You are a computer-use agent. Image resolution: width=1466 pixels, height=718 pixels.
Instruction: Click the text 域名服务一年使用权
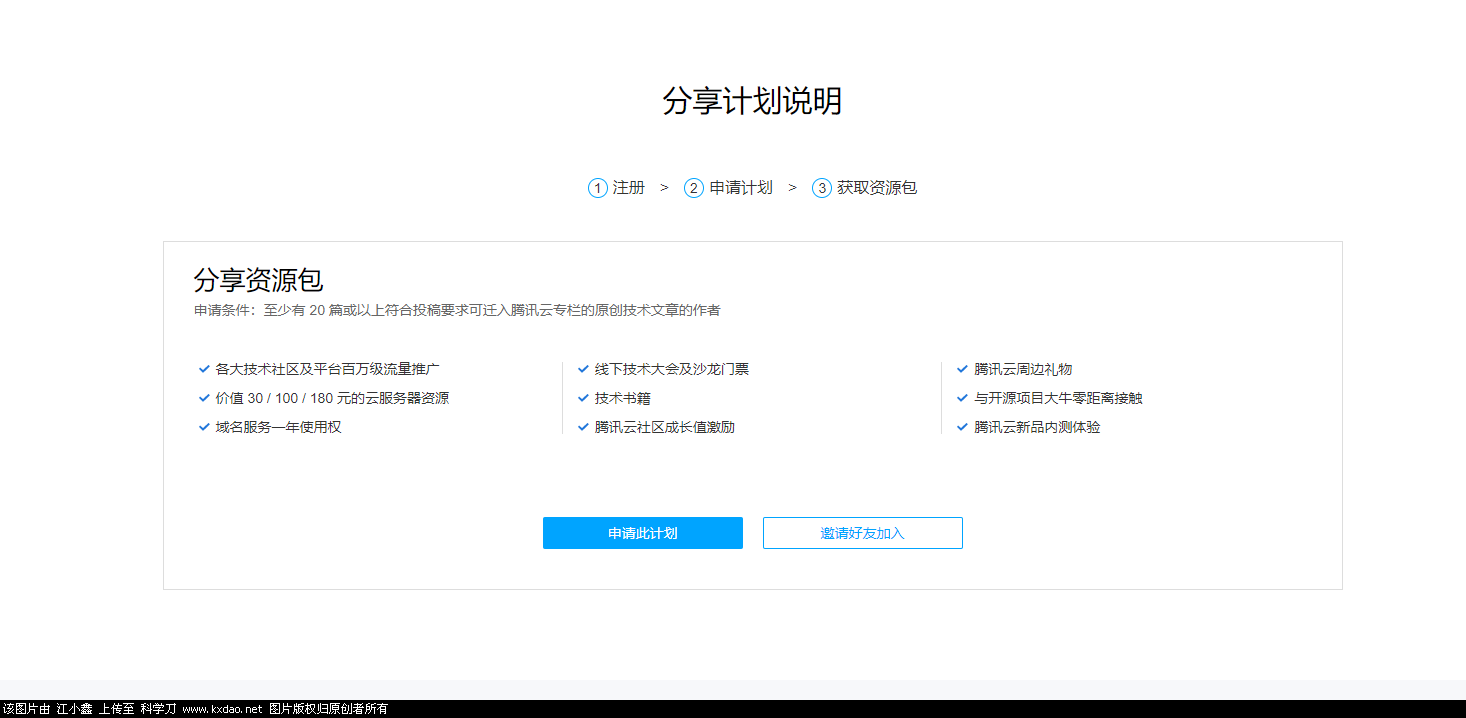click(278, 427)
